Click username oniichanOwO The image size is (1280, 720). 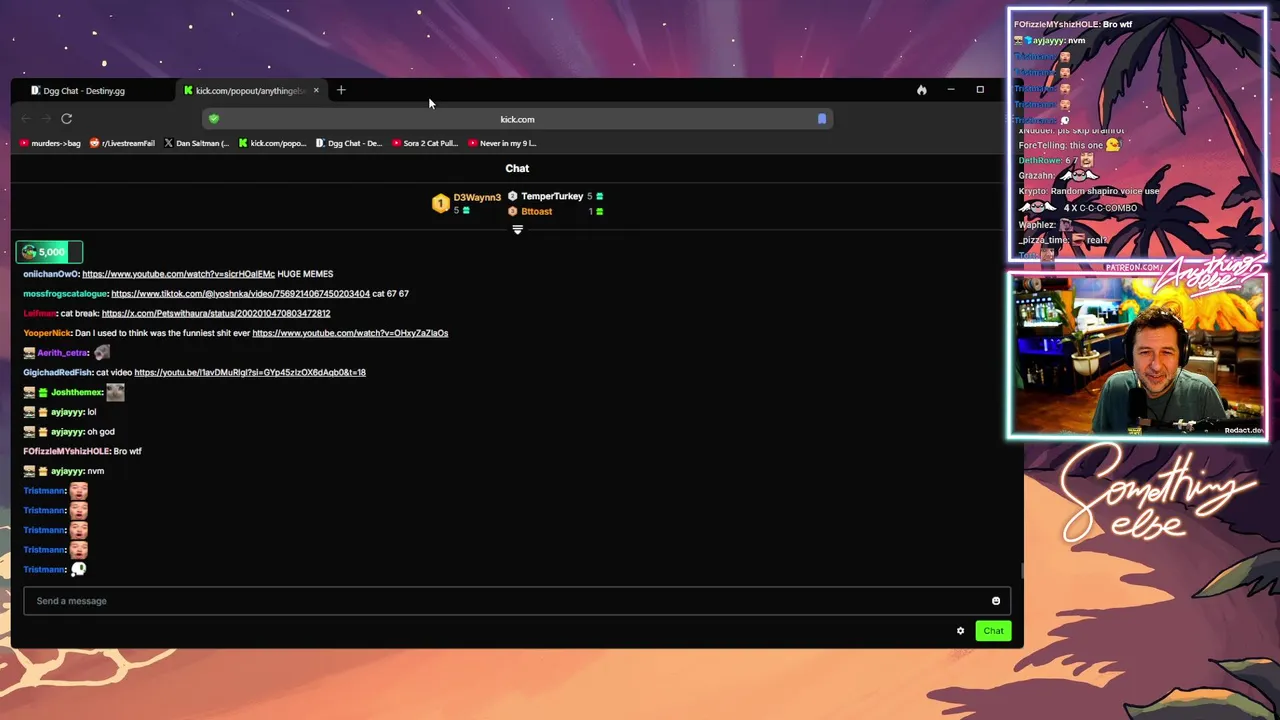tap(51, 274)
